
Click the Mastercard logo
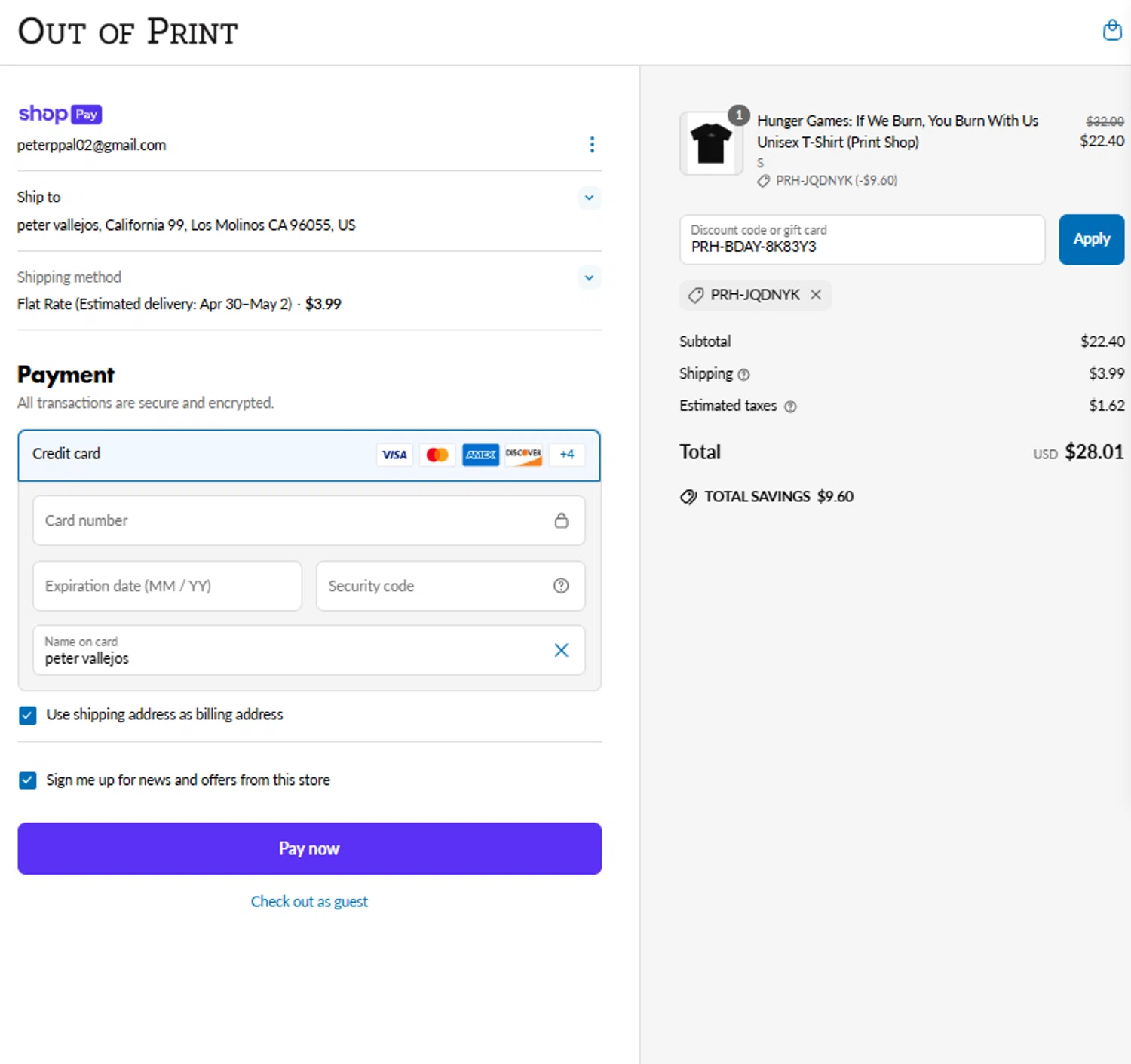click(437, 455)
